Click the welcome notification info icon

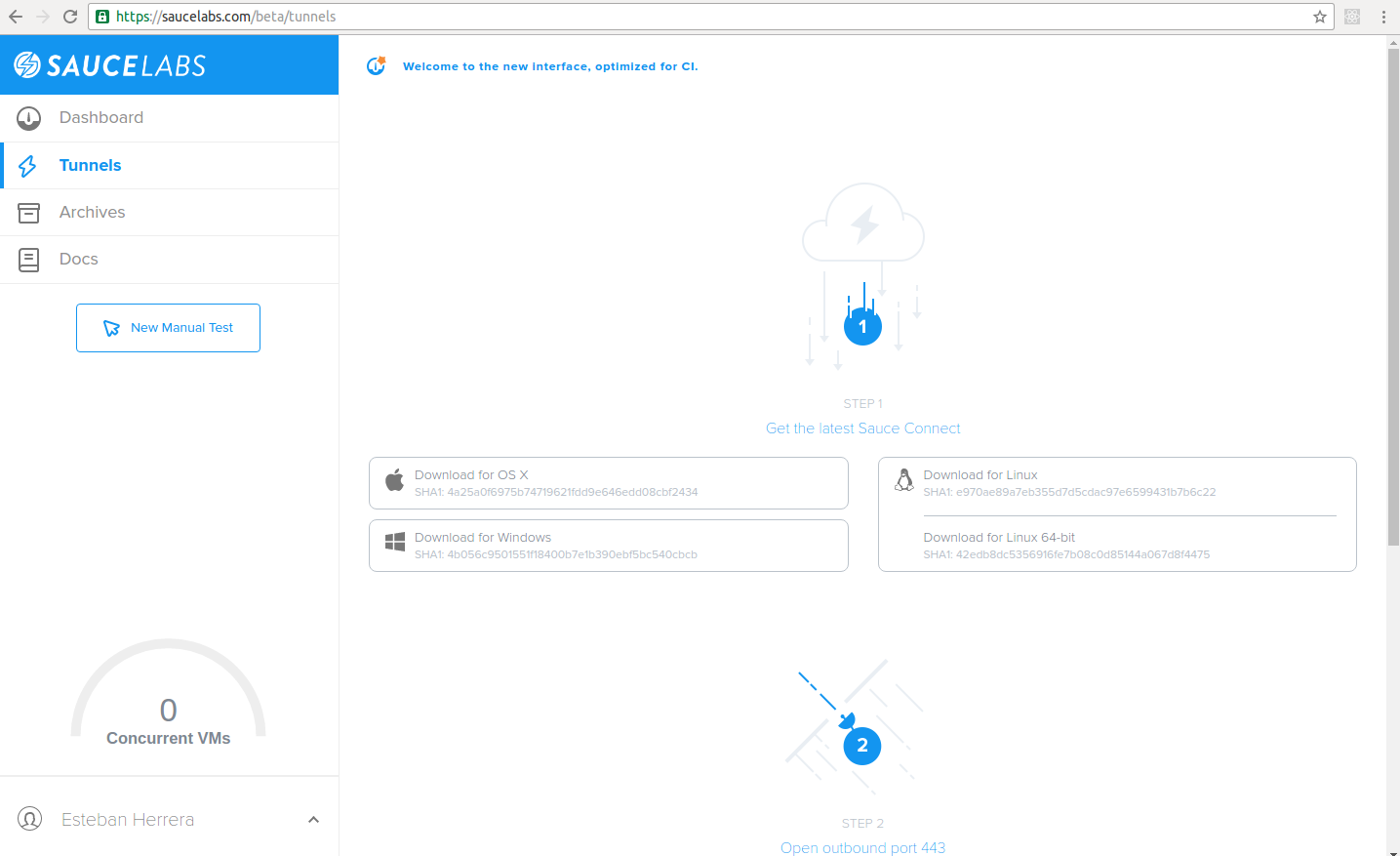click(x=377, y=65)
